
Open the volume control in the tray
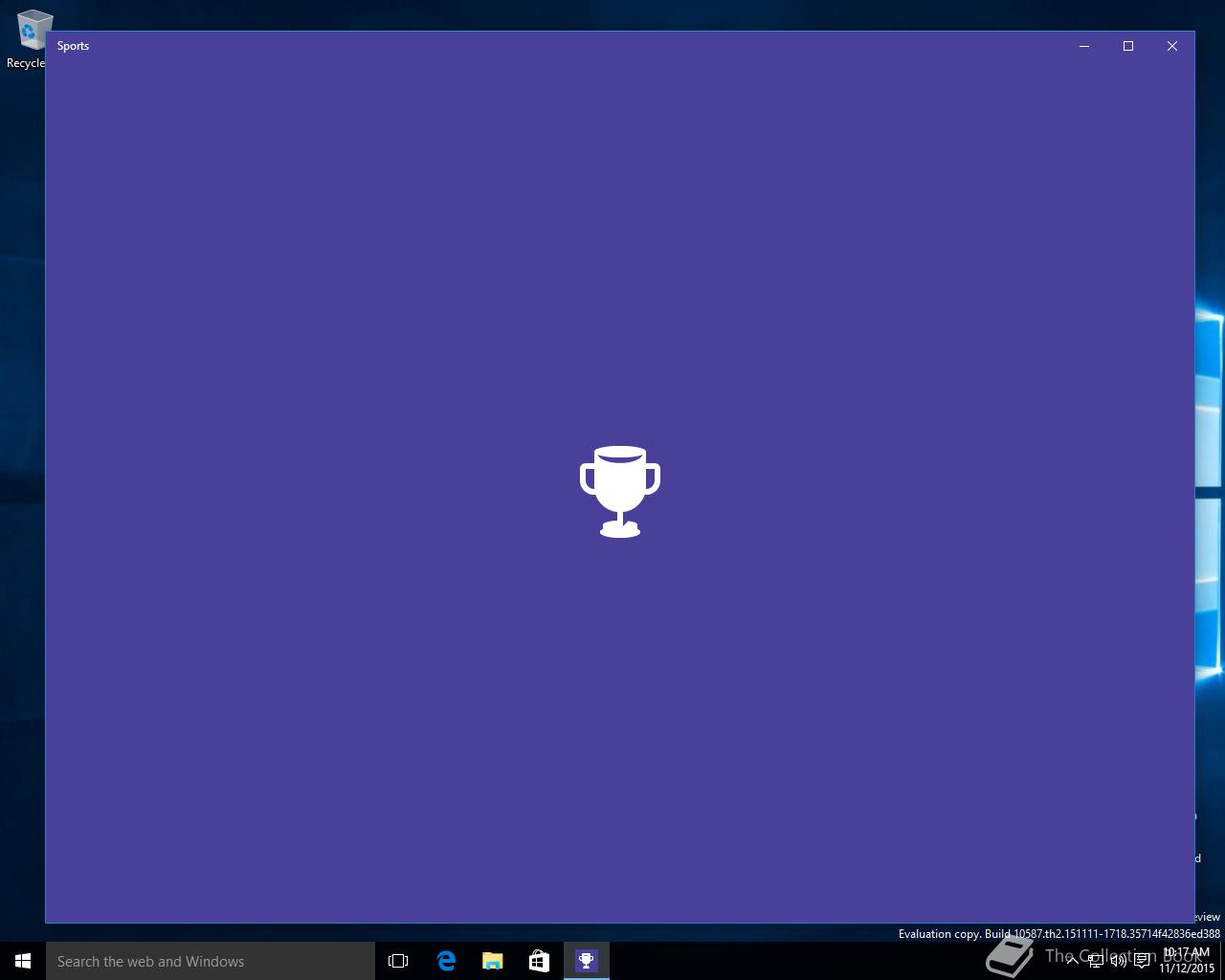tap(1118, 961)
